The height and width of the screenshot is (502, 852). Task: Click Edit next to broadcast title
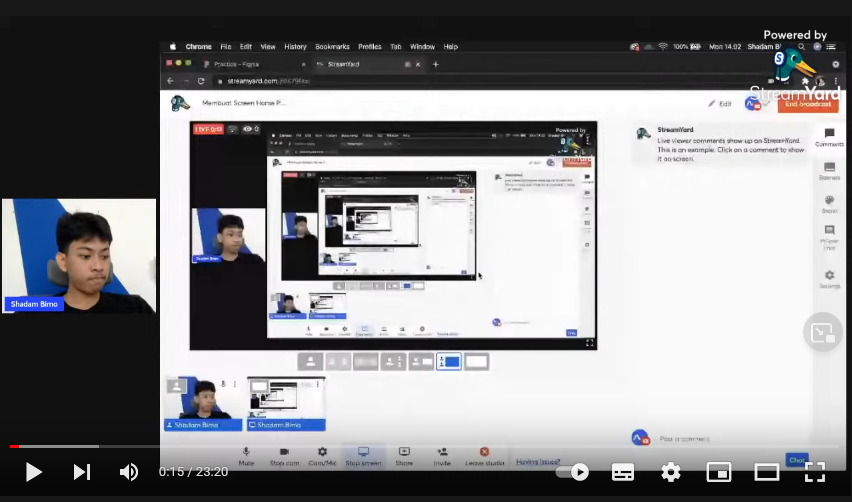tap(720, 103)
